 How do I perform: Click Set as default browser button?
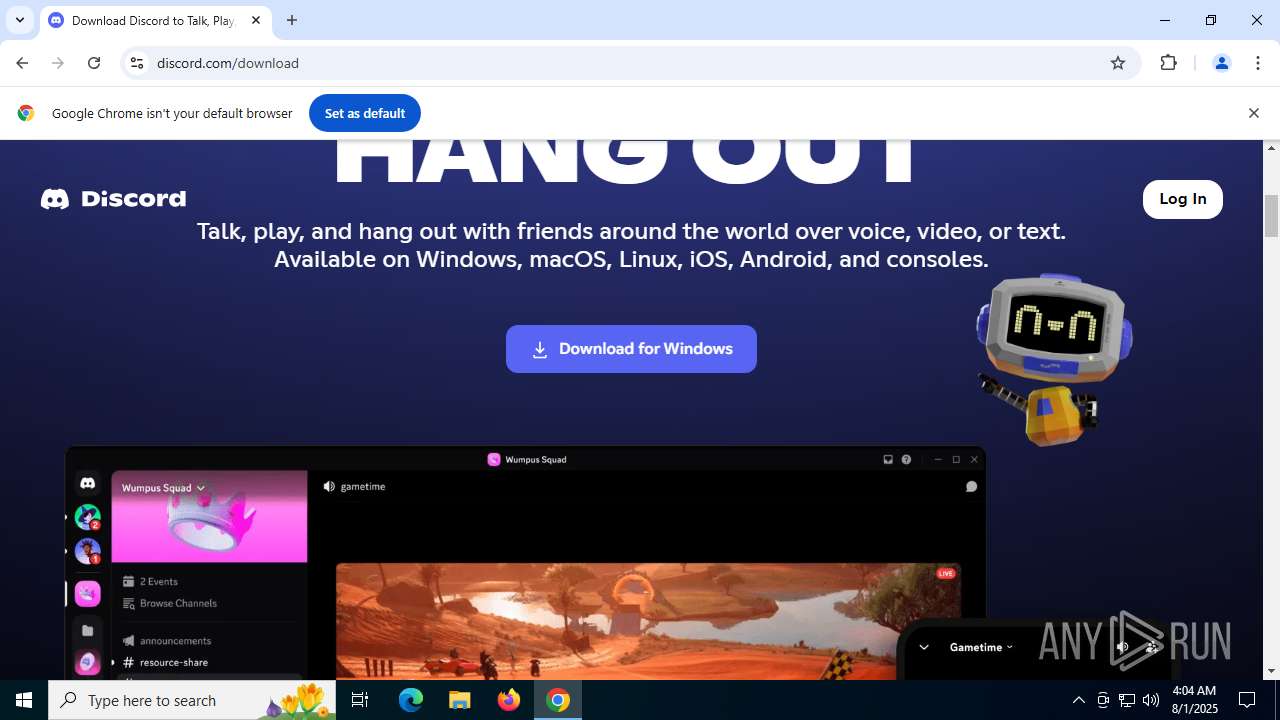coord(364,113)
